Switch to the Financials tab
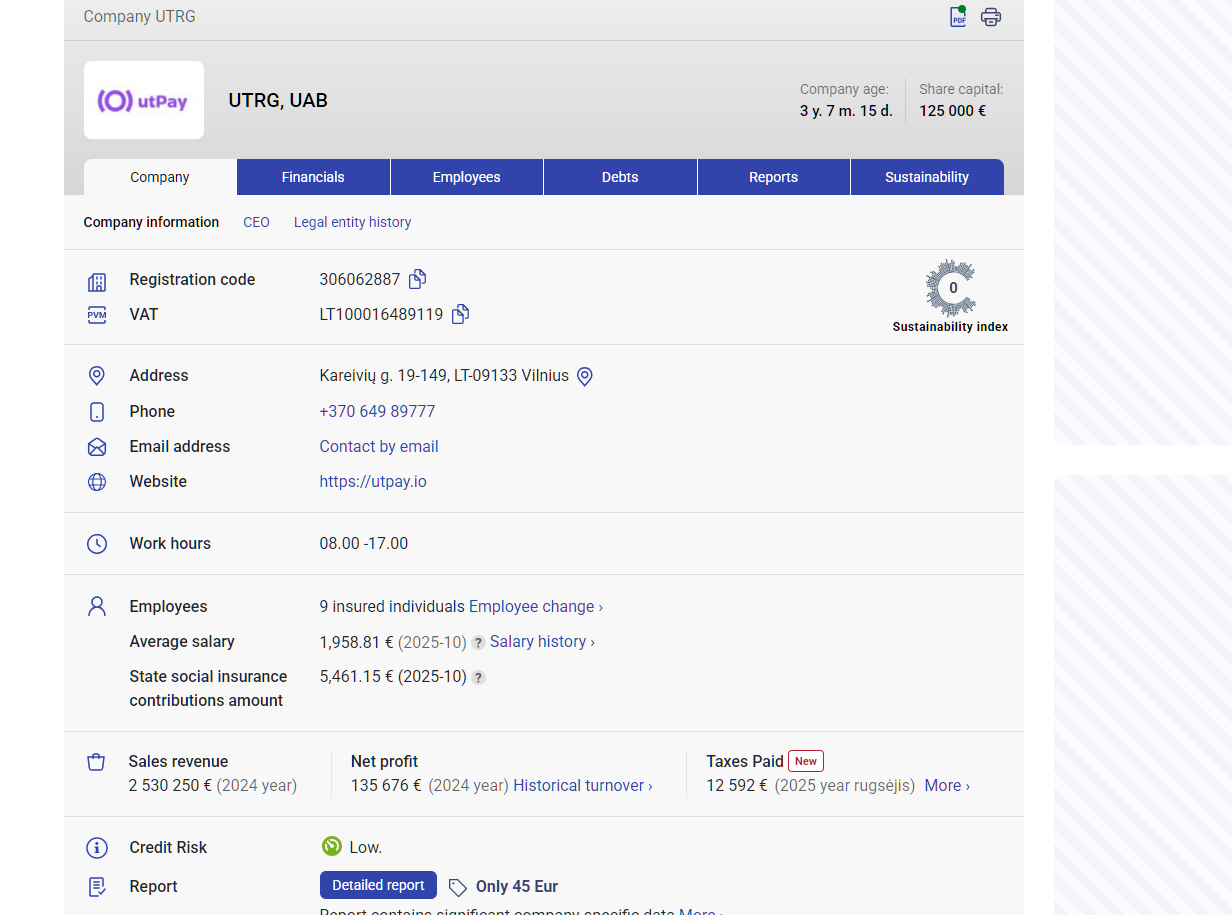The width and height of the screenshot is (1232, 915). (x=313, y=177)
